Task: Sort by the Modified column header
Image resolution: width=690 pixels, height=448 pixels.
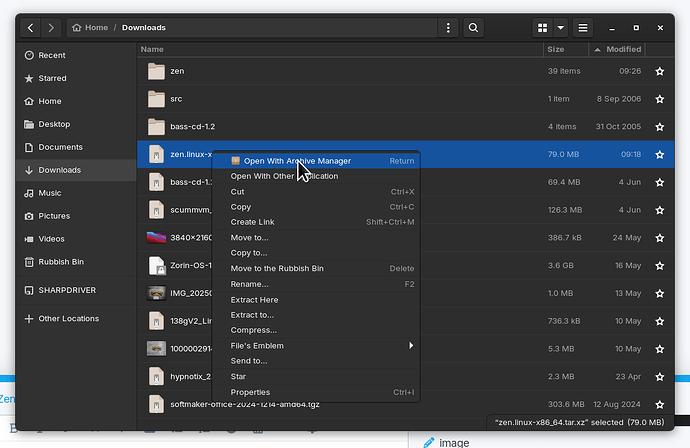Action: click(x=617, y=49)
